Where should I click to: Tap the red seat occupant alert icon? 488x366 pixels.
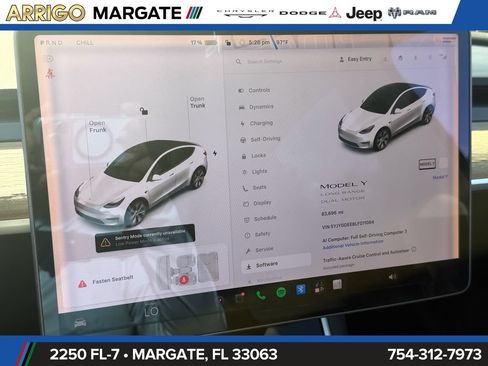pos(184,280)
